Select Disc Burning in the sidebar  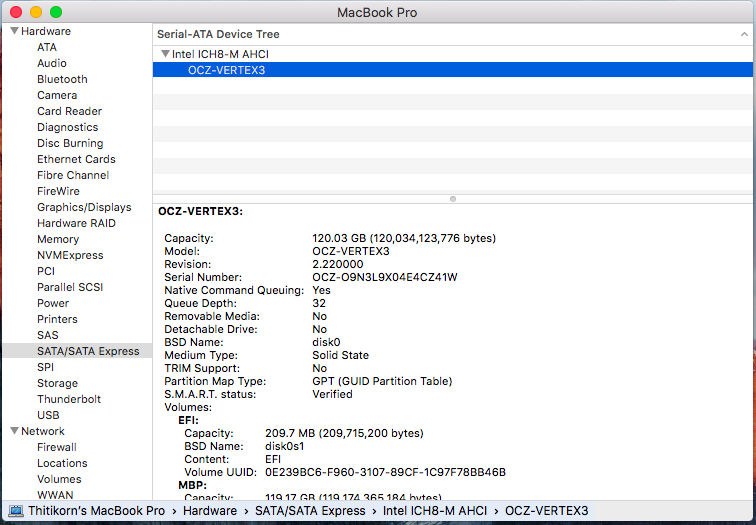tap(70, 143)
